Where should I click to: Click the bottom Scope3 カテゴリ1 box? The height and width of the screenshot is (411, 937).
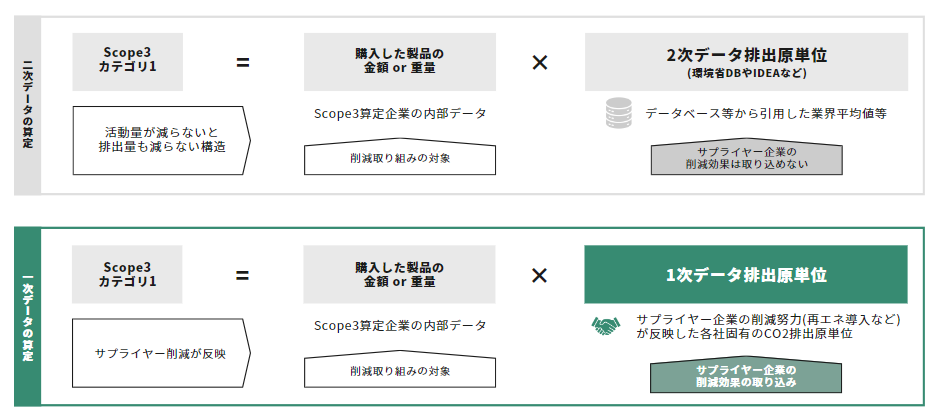tap(127, 274)
